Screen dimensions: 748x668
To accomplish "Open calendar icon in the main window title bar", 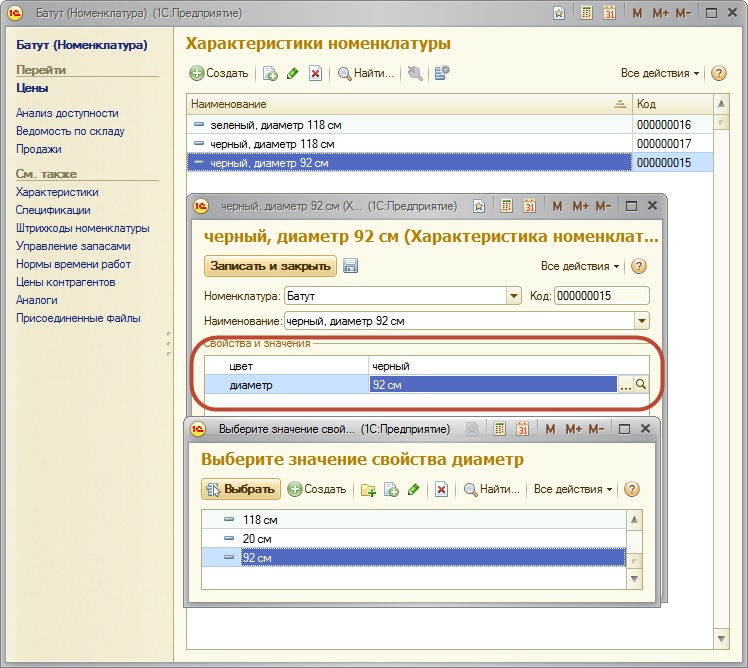I will pyautogui.click(x=607, y=13).
